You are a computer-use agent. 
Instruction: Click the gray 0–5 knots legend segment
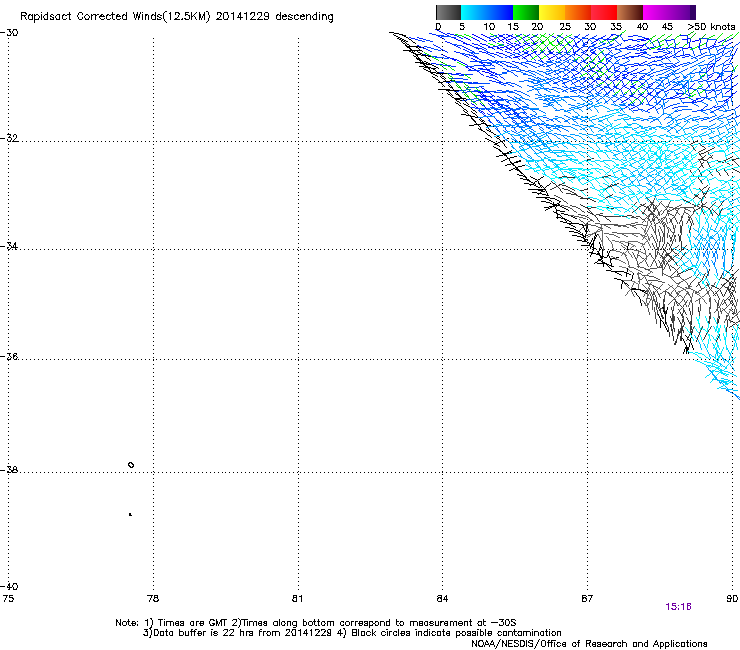(x=448, y=12)
